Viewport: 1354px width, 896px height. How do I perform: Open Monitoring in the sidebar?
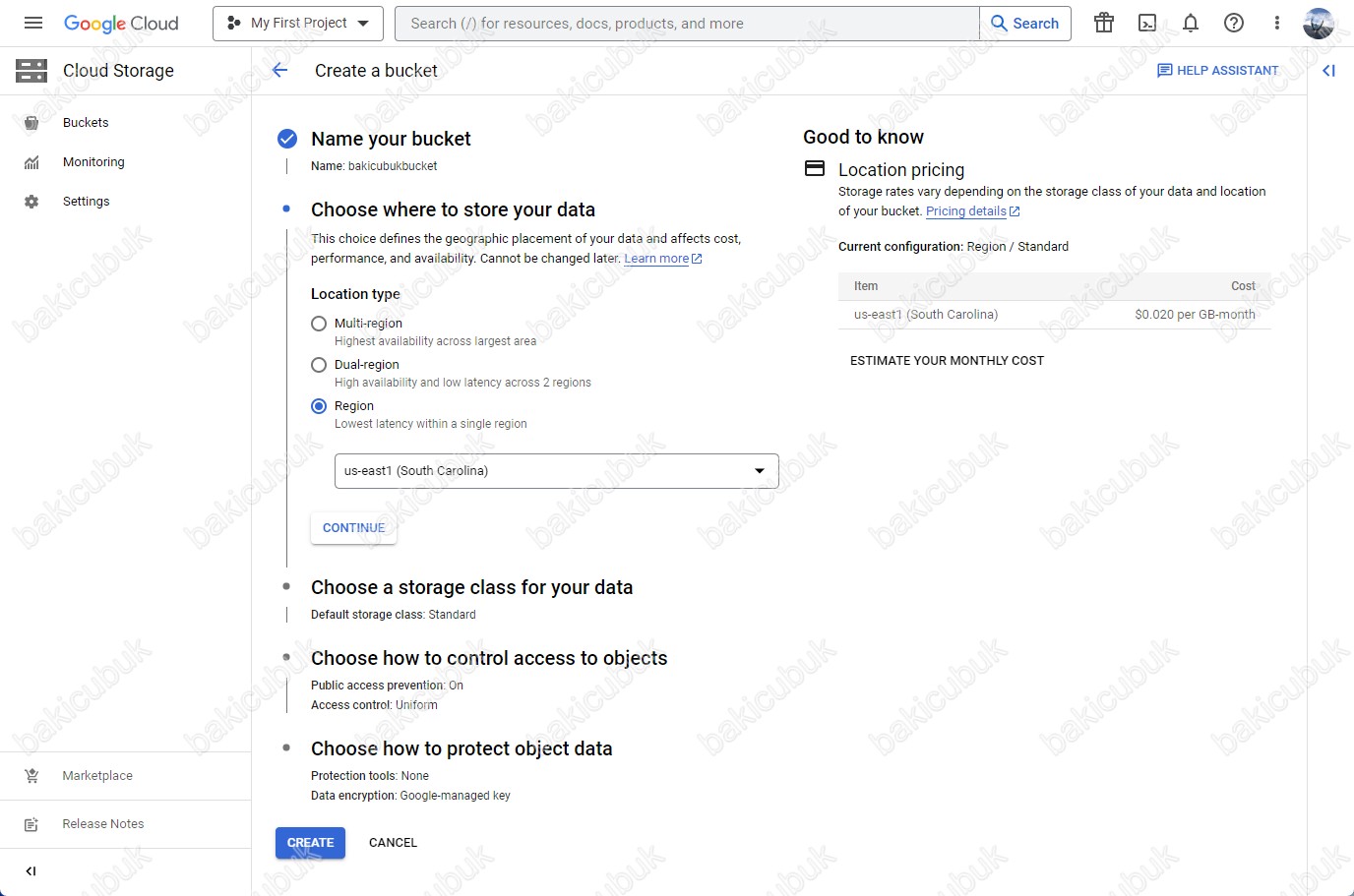(93, 162)
